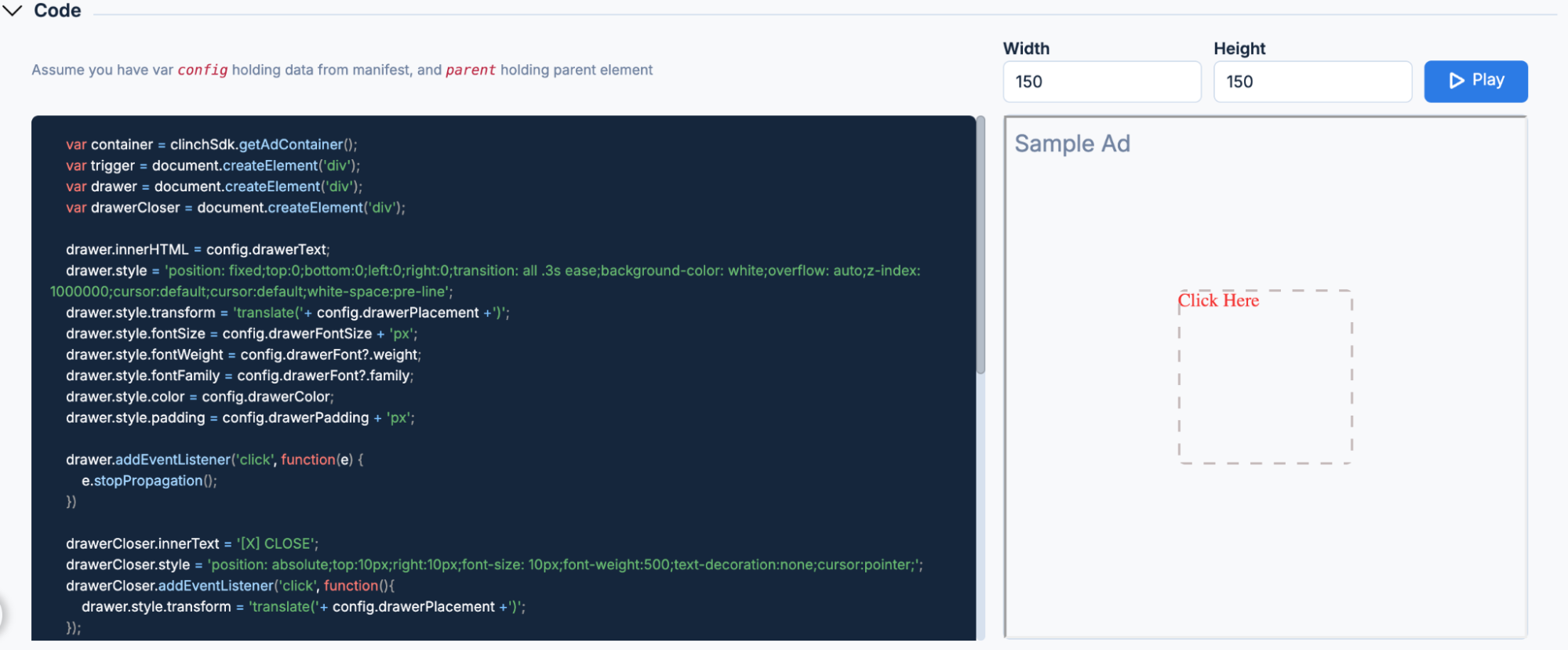This screenshot has height=650, width=1568.
Task: Collapse the Code section chevron
Action: click(x=13, y=11)
